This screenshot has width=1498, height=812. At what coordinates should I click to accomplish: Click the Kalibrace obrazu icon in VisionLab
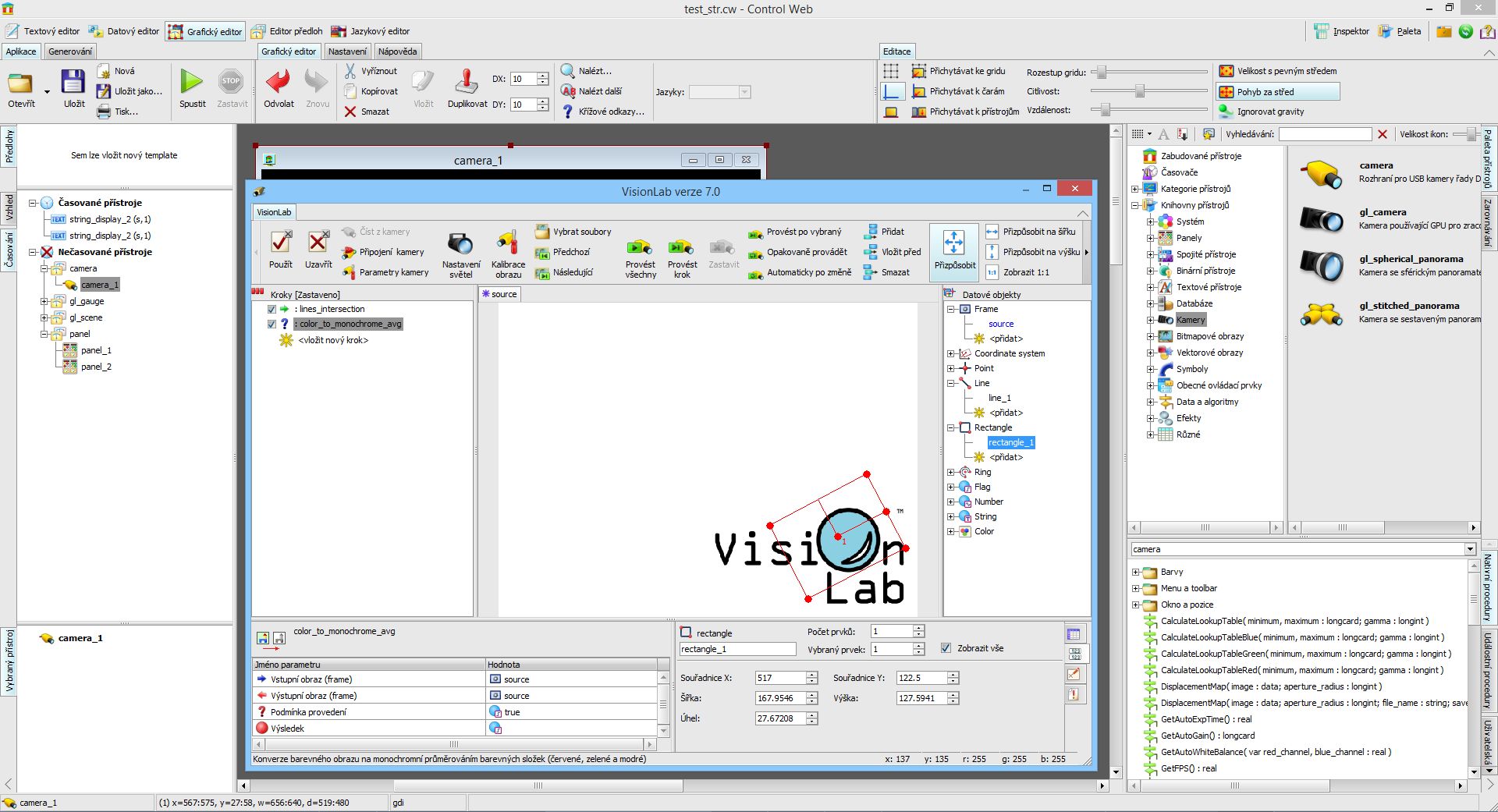(508, 243)
